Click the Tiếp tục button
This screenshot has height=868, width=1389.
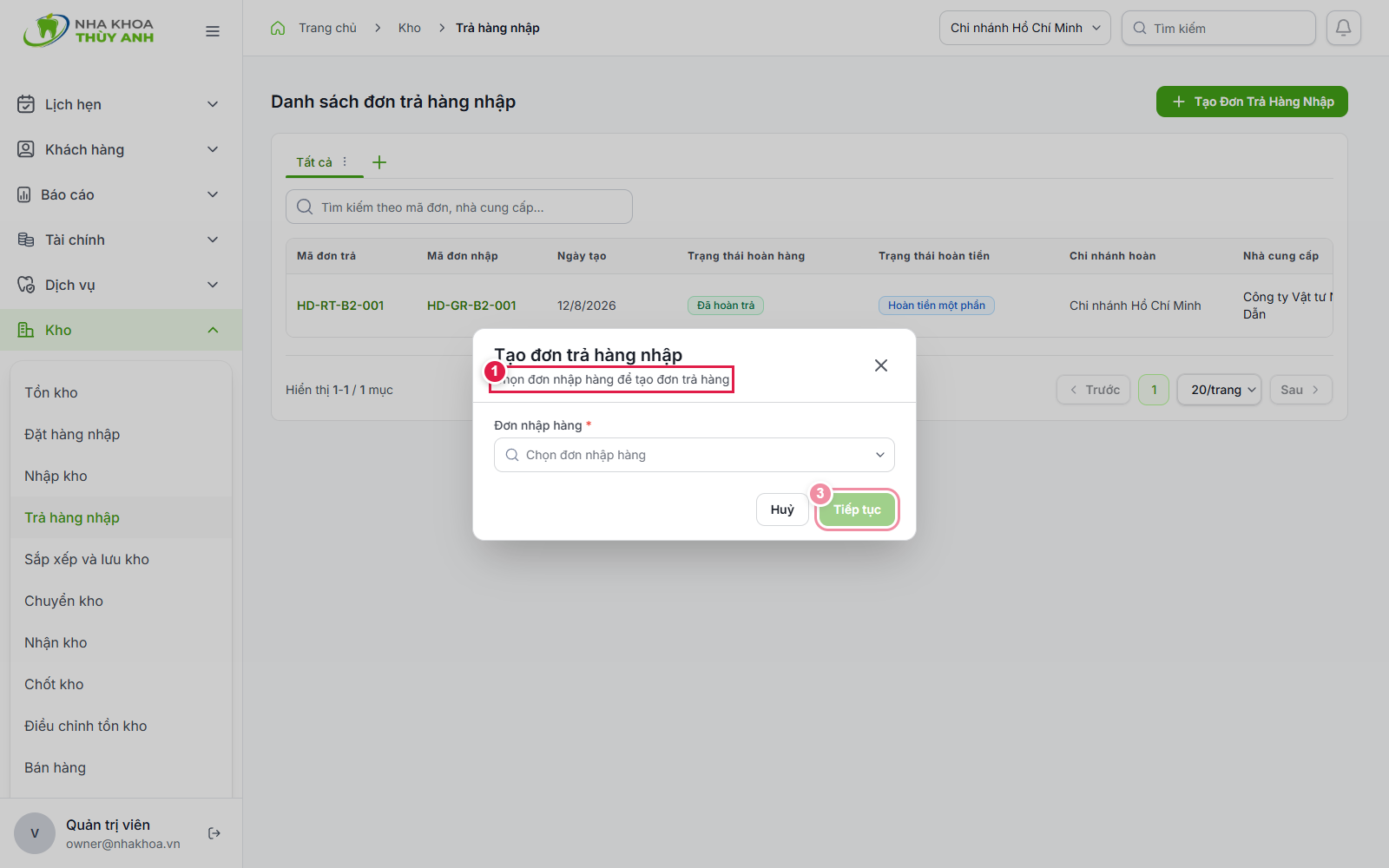tap(857, 510)
